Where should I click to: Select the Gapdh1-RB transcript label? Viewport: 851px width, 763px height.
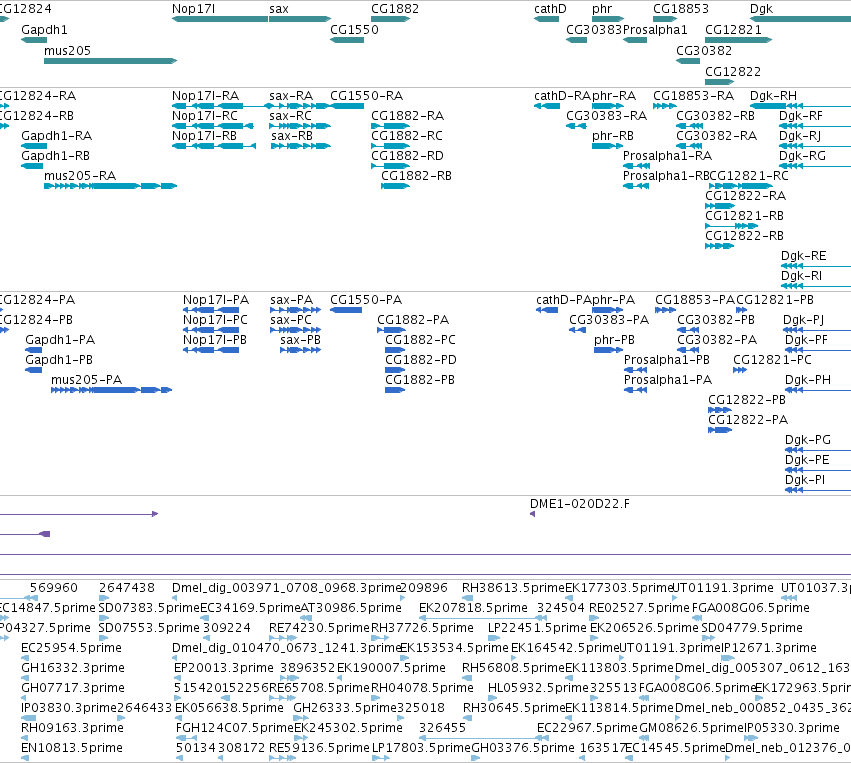coord(55,156)
